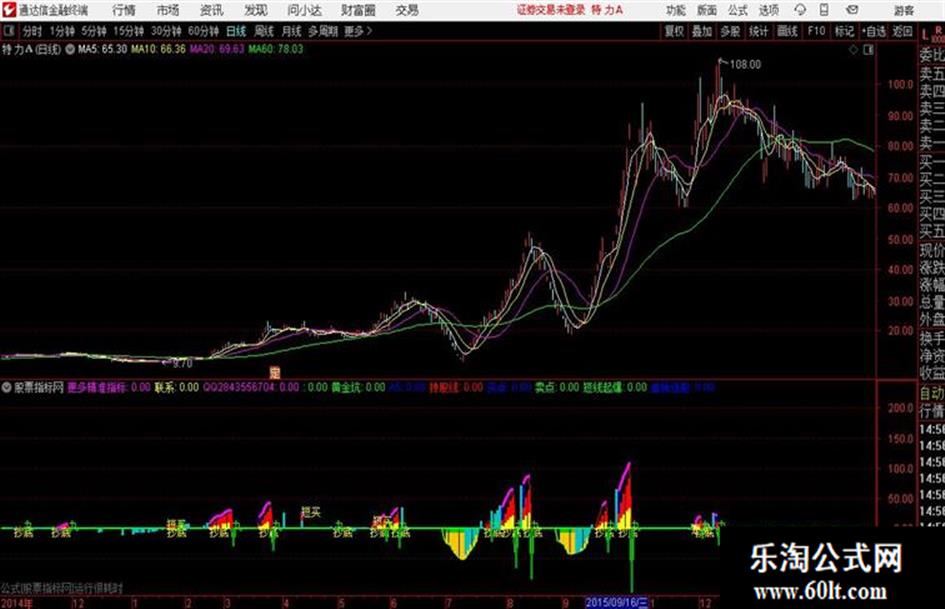Click the MA60: 78.03 indicator value

point(276,49)
